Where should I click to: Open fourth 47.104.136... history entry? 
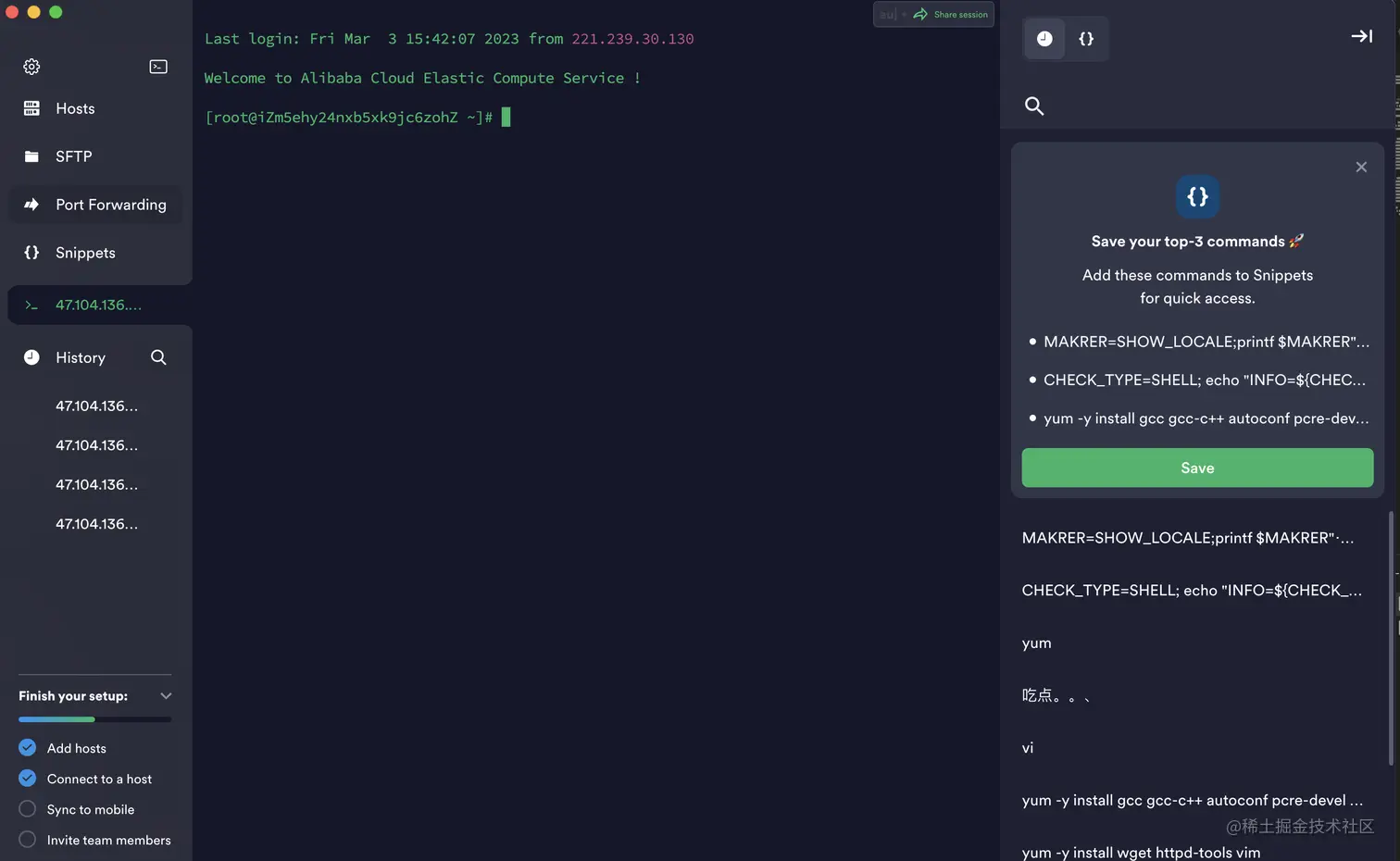pyautogui.click(x=96, y=524)
